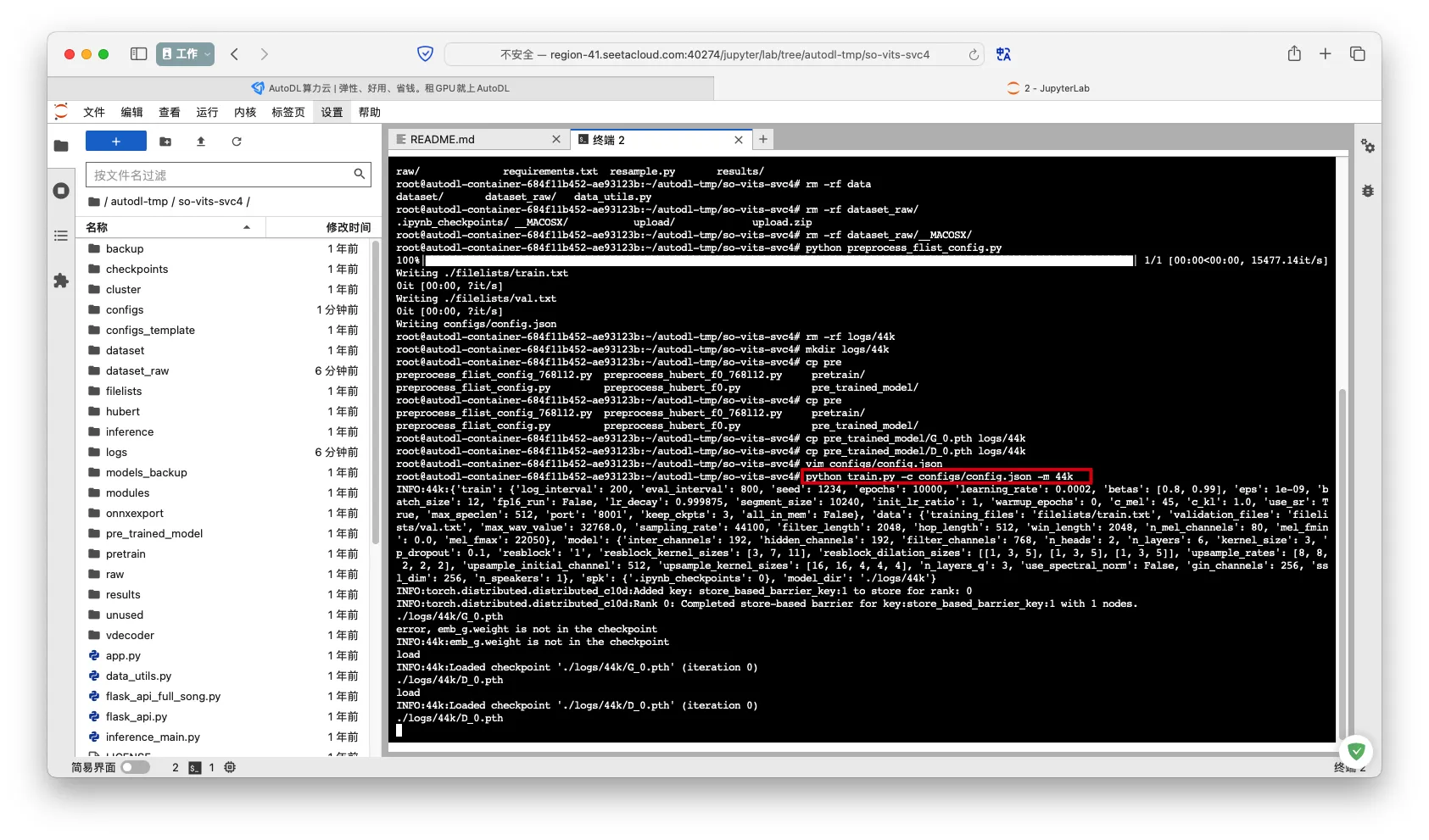Refresh the file list
Viewport: 1429px width, 840px height.
(x=237, y=142)
